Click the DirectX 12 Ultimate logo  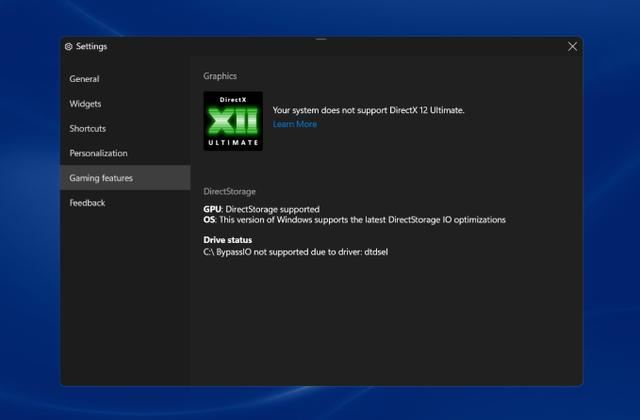232,121
